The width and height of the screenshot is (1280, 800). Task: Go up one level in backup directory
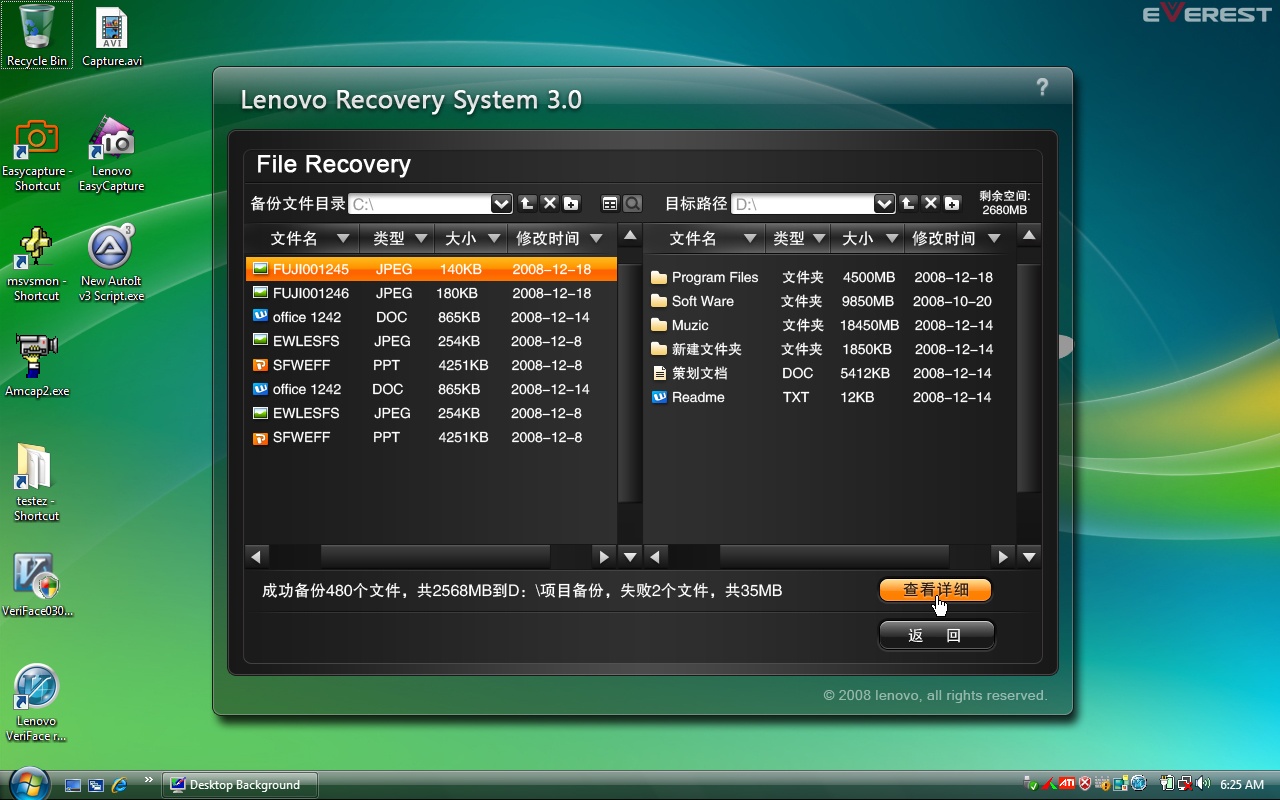[x=527, y=204]
